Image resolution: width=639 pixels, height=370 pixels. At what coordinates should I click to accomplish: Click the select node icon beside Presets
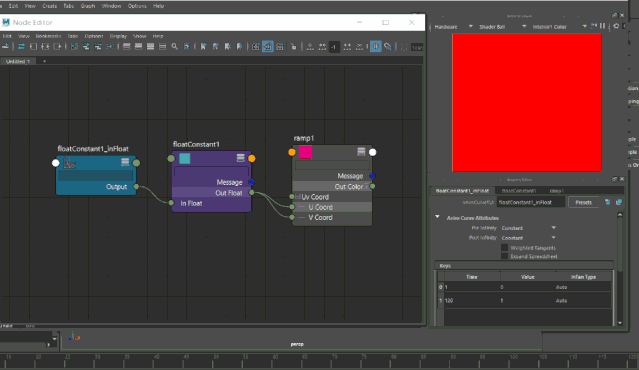pos(607,202)
